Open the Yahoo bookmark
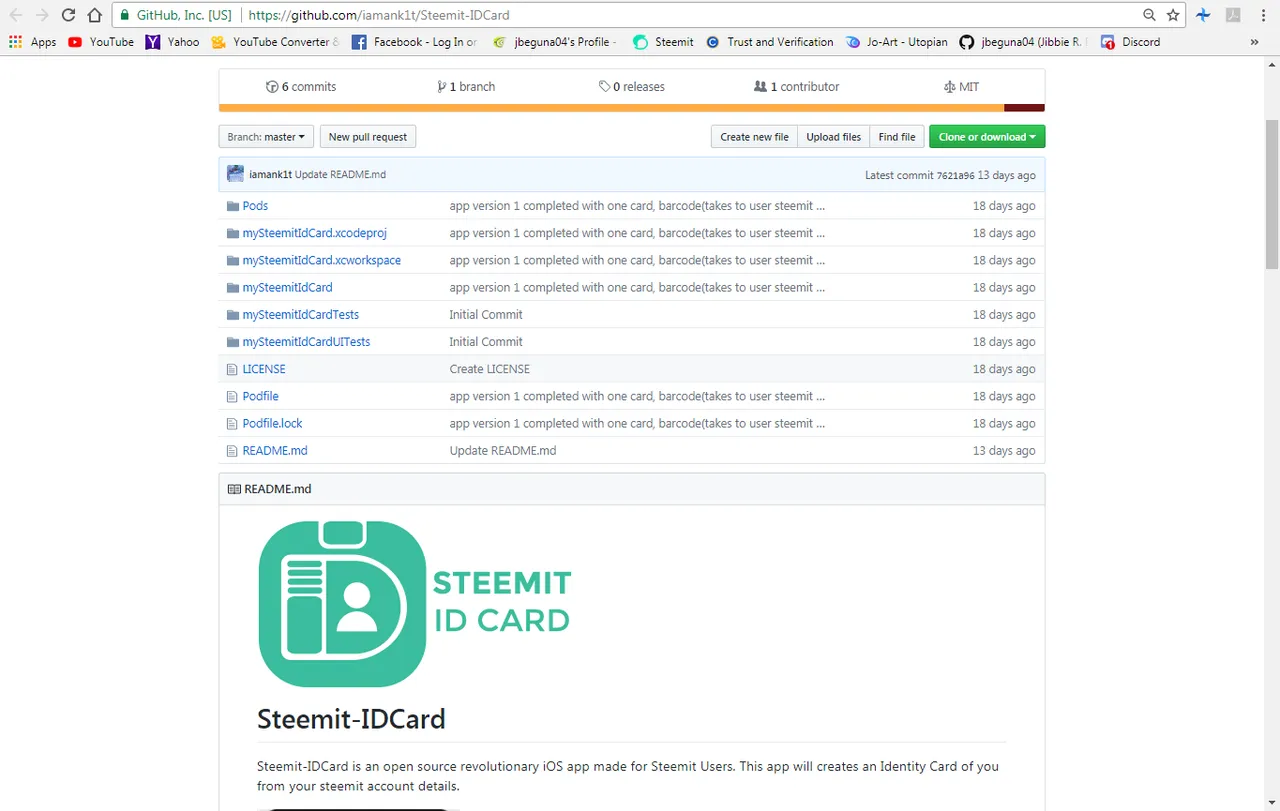 point(172,42)
